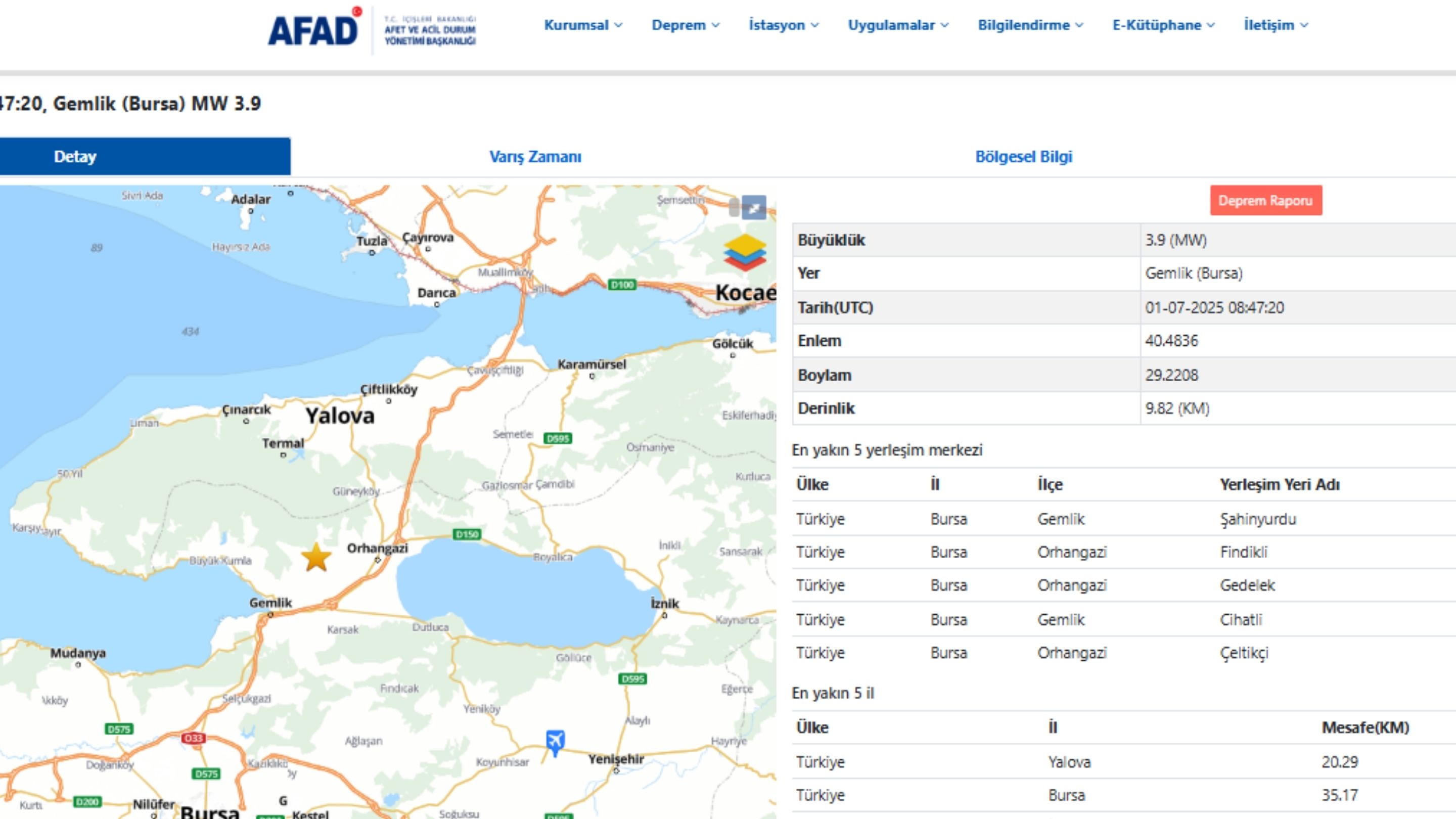This screenshot has width=1456, height=819.
Task: Click the Cihatli settlement row
Action: click(1124, 619)
